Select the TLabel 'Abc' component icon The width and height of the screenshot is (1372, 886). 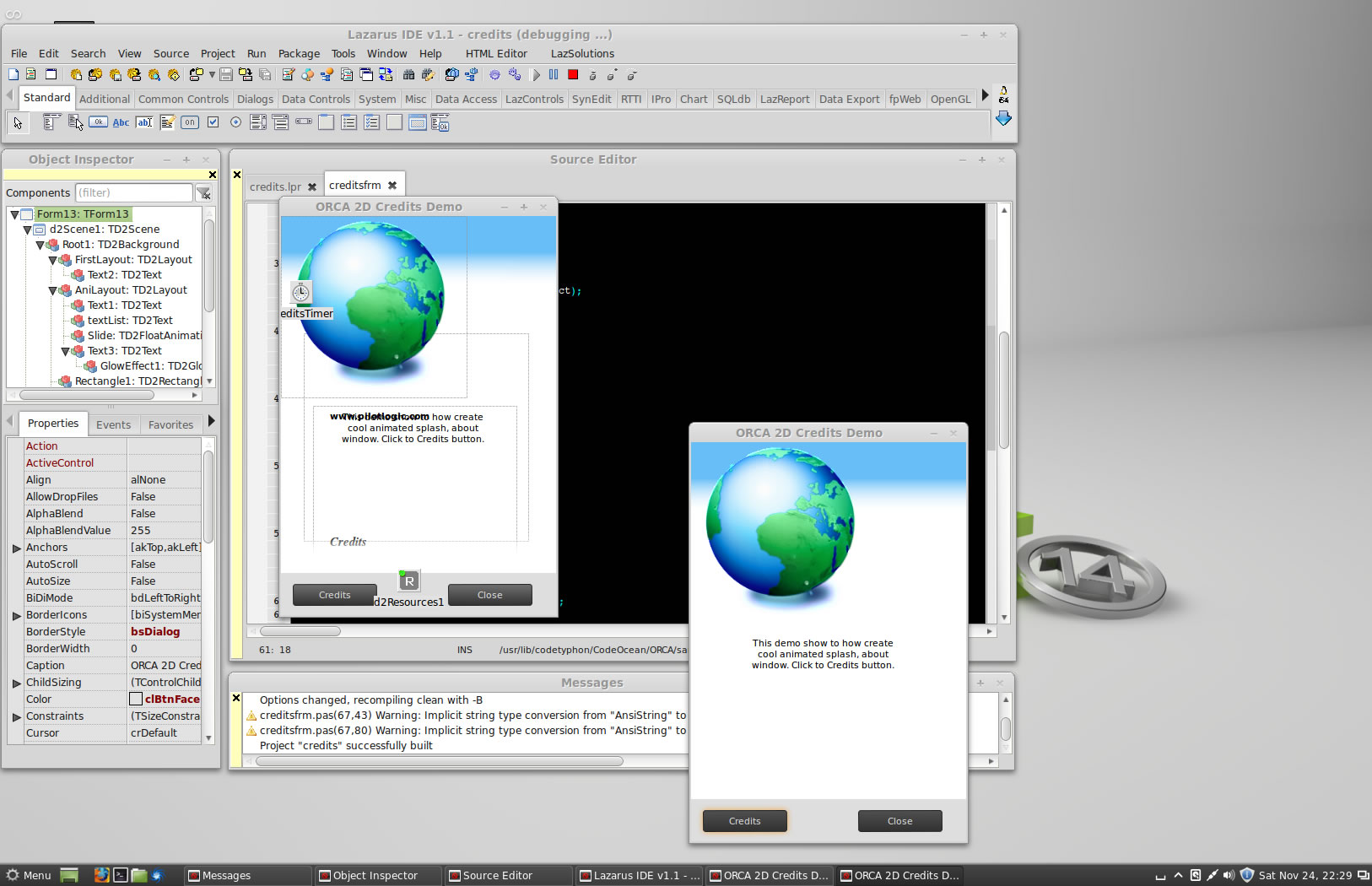tap(121, 123)
